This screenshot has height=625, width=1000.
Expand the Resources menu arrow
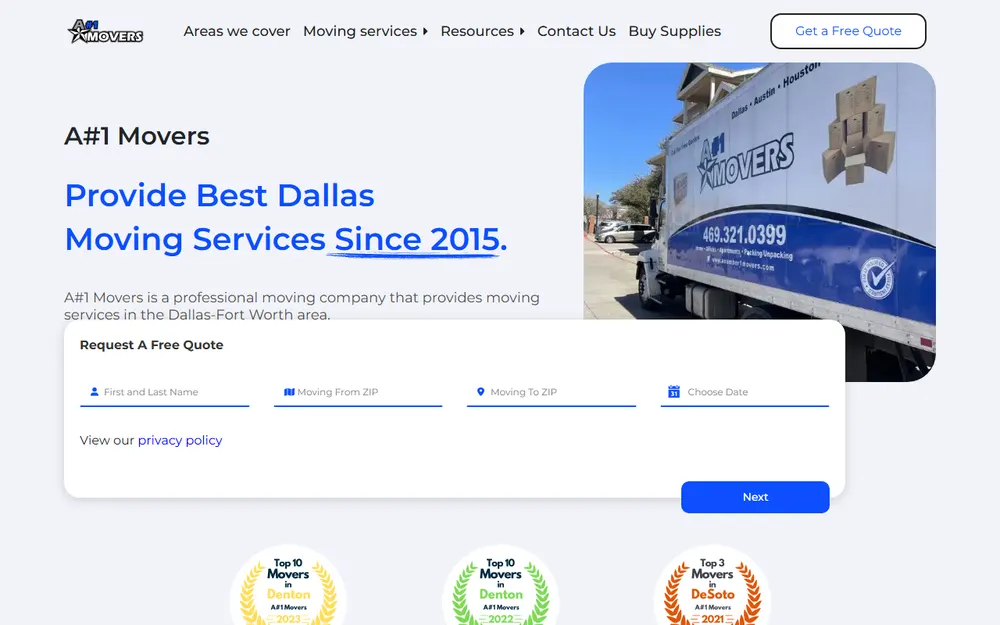point(522,31)
